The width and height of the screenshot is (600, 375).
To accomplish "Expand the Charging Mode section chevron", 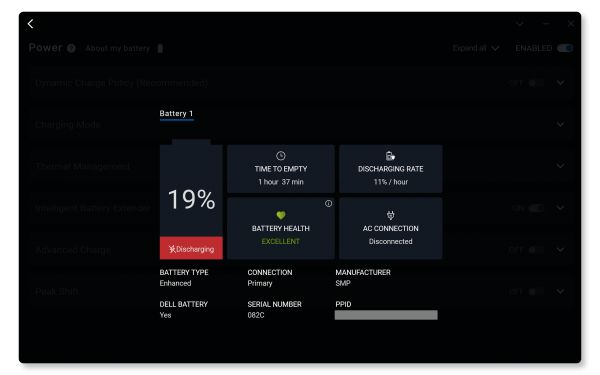I will (x=560, y=124).
